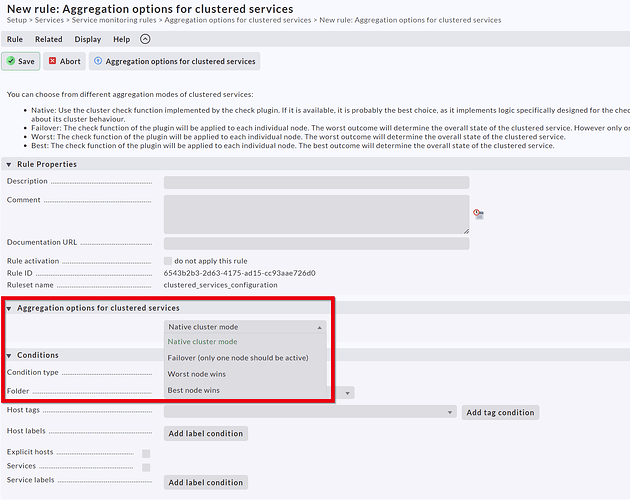Tick the Explicit hosts checkbox
The image size is (630, 500).
coord(146,453)
